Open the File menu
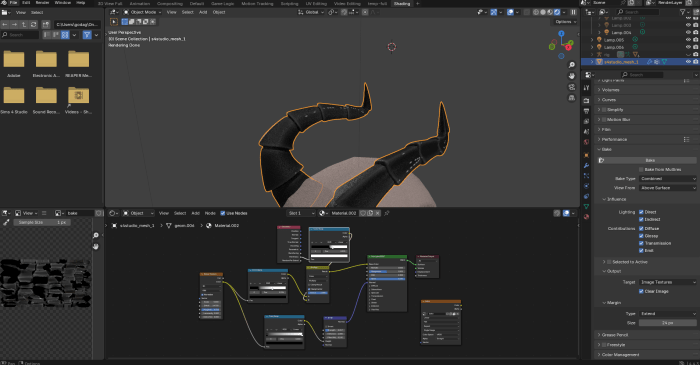This screenshot has height=365, width=700. (13, 3)
